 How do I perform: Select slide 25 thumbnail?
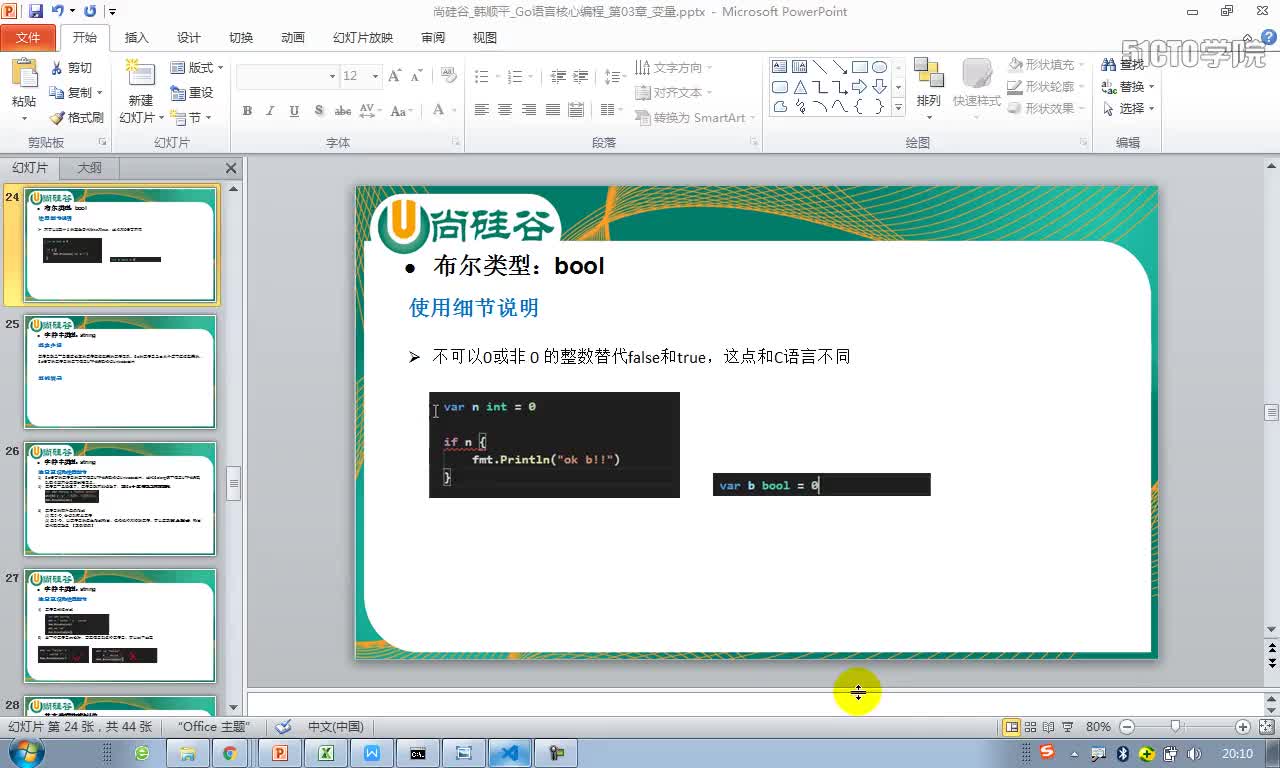coord(120,372)
